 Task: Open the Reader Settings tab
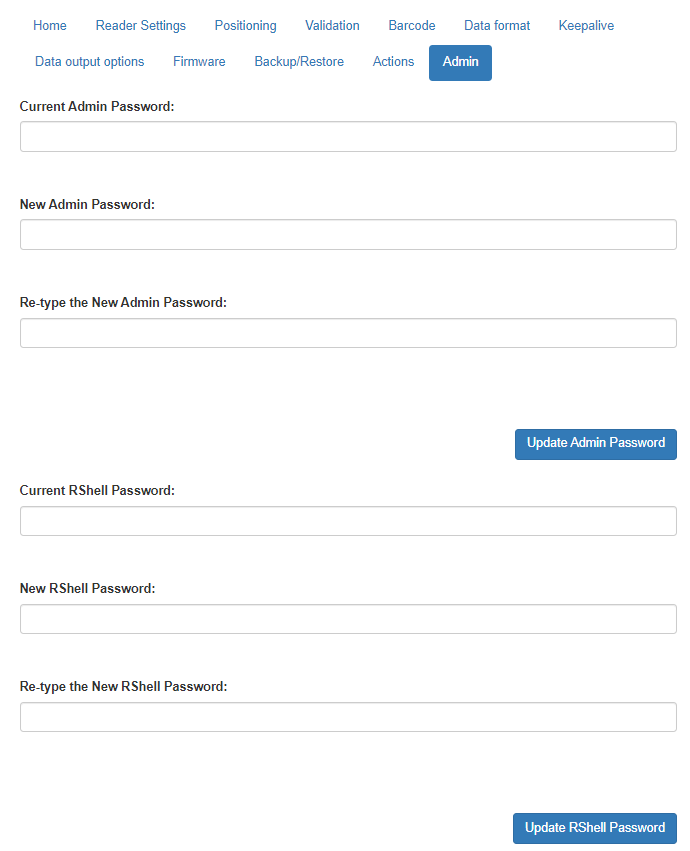(140, 25)
